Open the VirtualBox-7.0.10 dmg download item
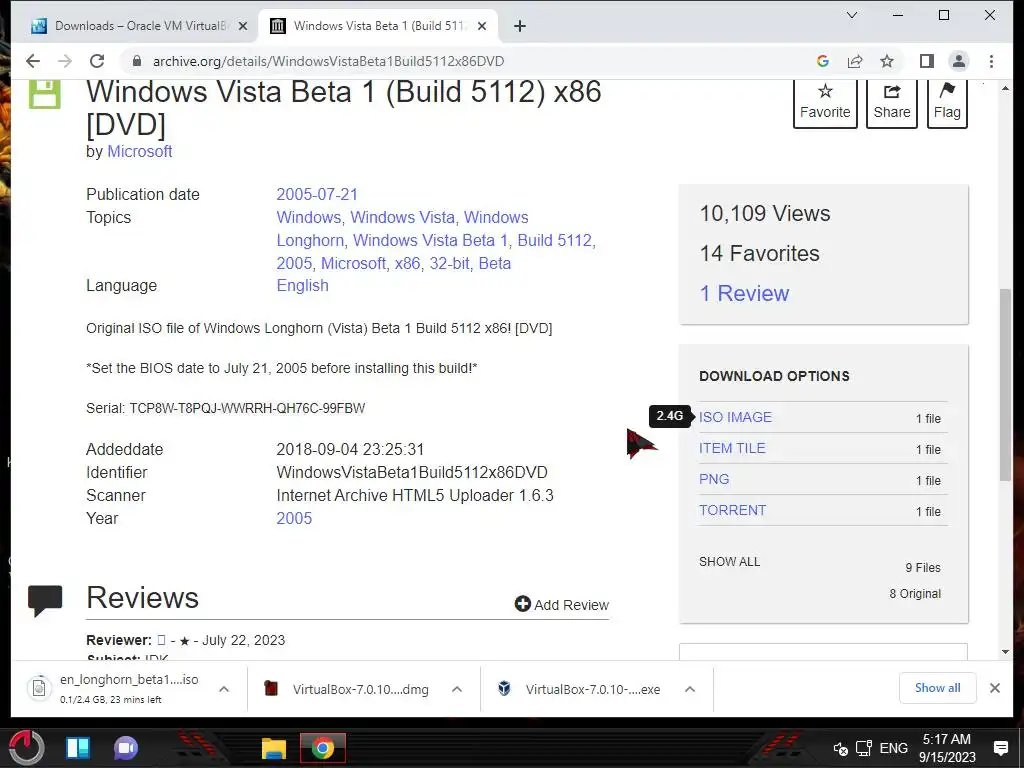Screen dimensions: 1024x768 point(346,689)
